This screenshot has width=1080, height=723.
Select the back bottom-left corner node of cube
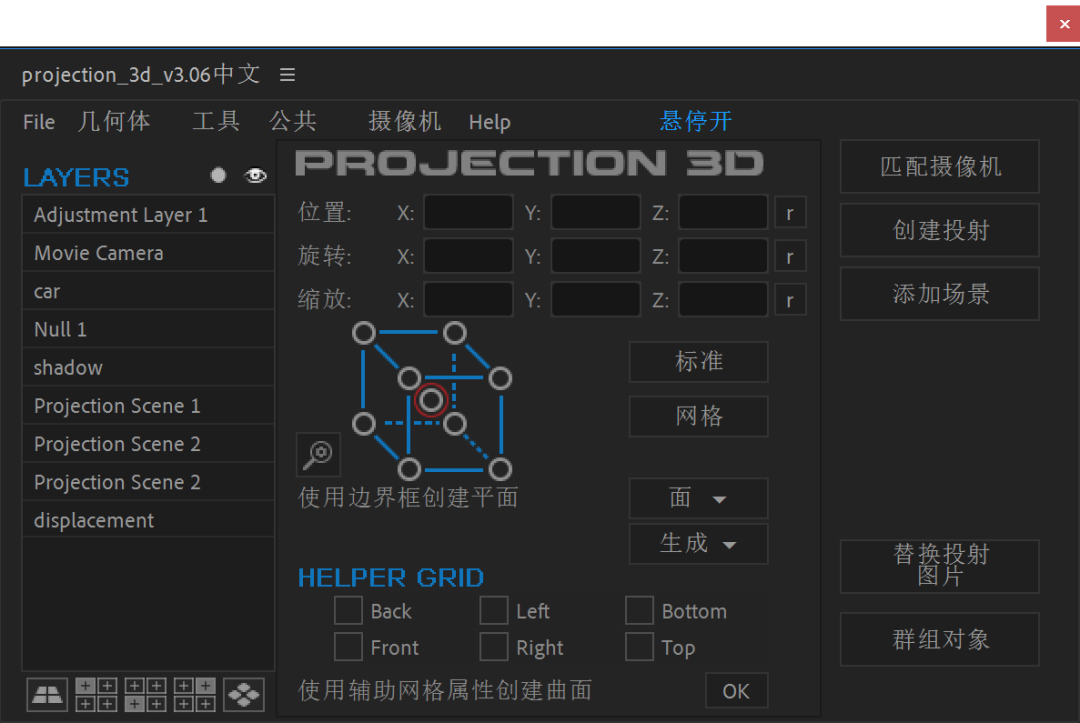point(364,423)
